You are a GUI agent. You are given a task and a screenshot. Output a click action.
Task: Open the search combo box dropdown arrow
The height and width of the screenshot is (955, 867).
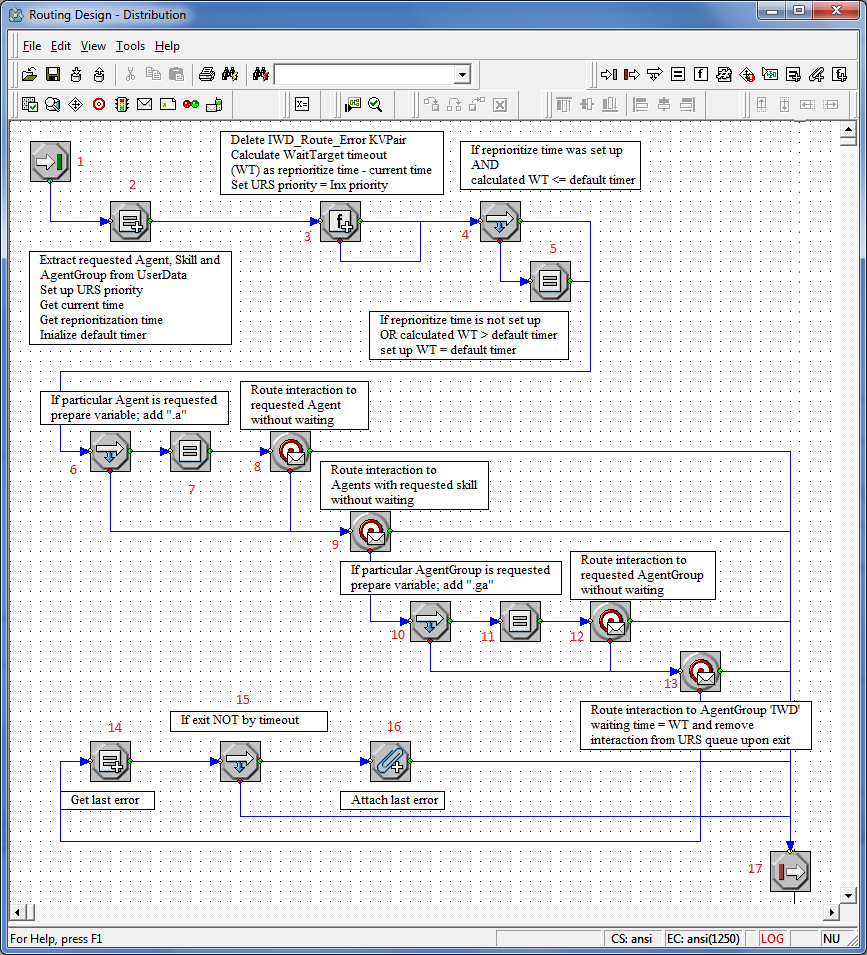[x=462, y=75]
